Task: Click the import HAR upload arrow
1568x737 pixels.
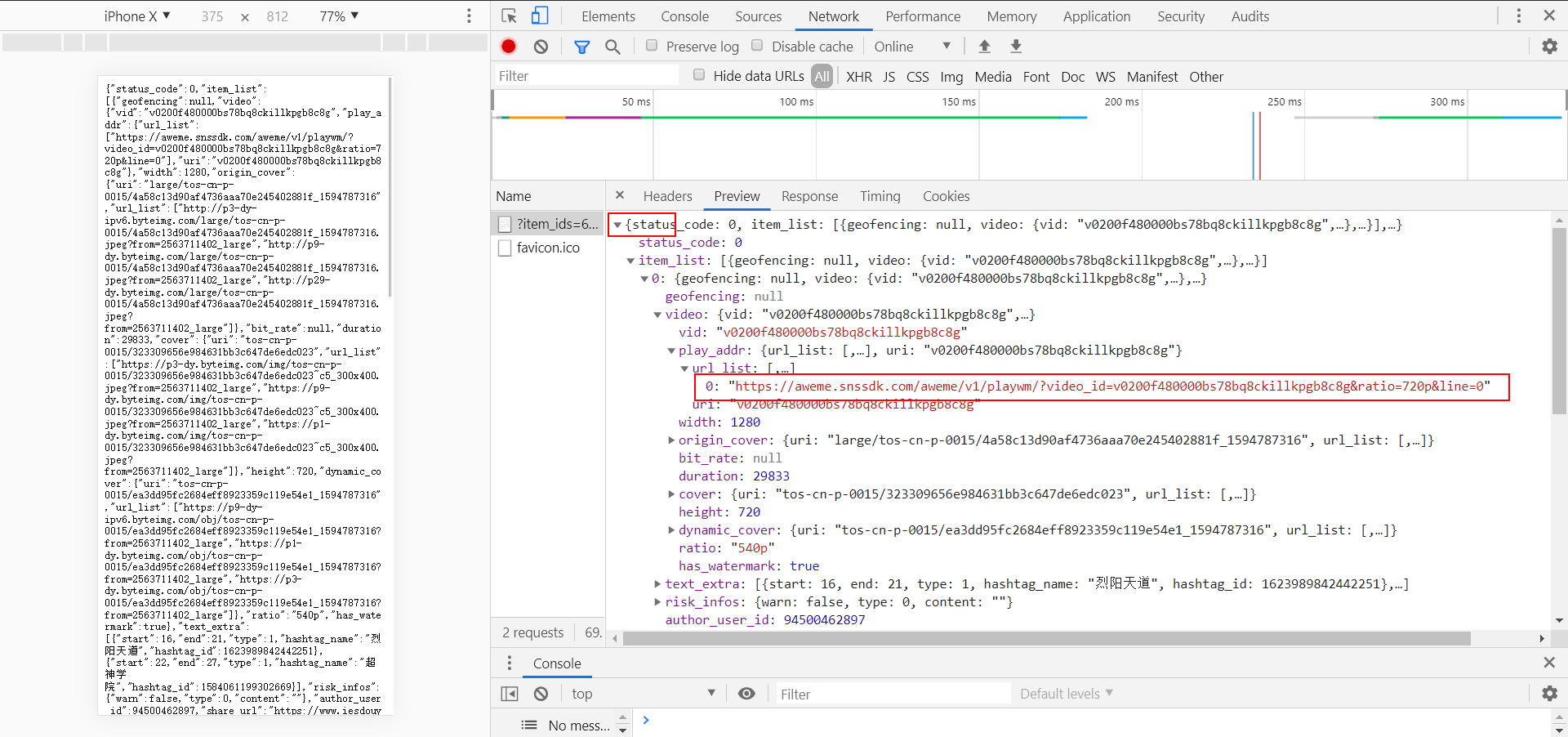Action: pos(984,47)
